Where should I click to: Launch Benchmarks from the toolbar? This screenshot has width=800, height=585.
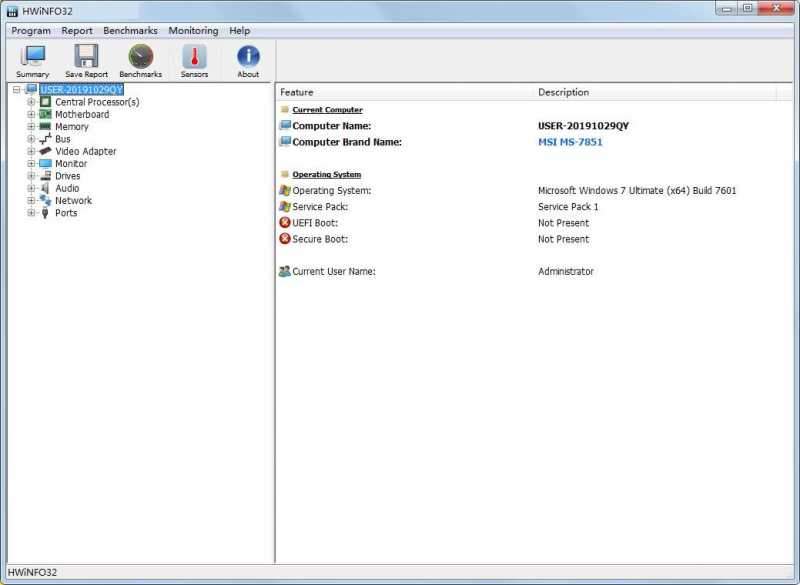point(140,60)
